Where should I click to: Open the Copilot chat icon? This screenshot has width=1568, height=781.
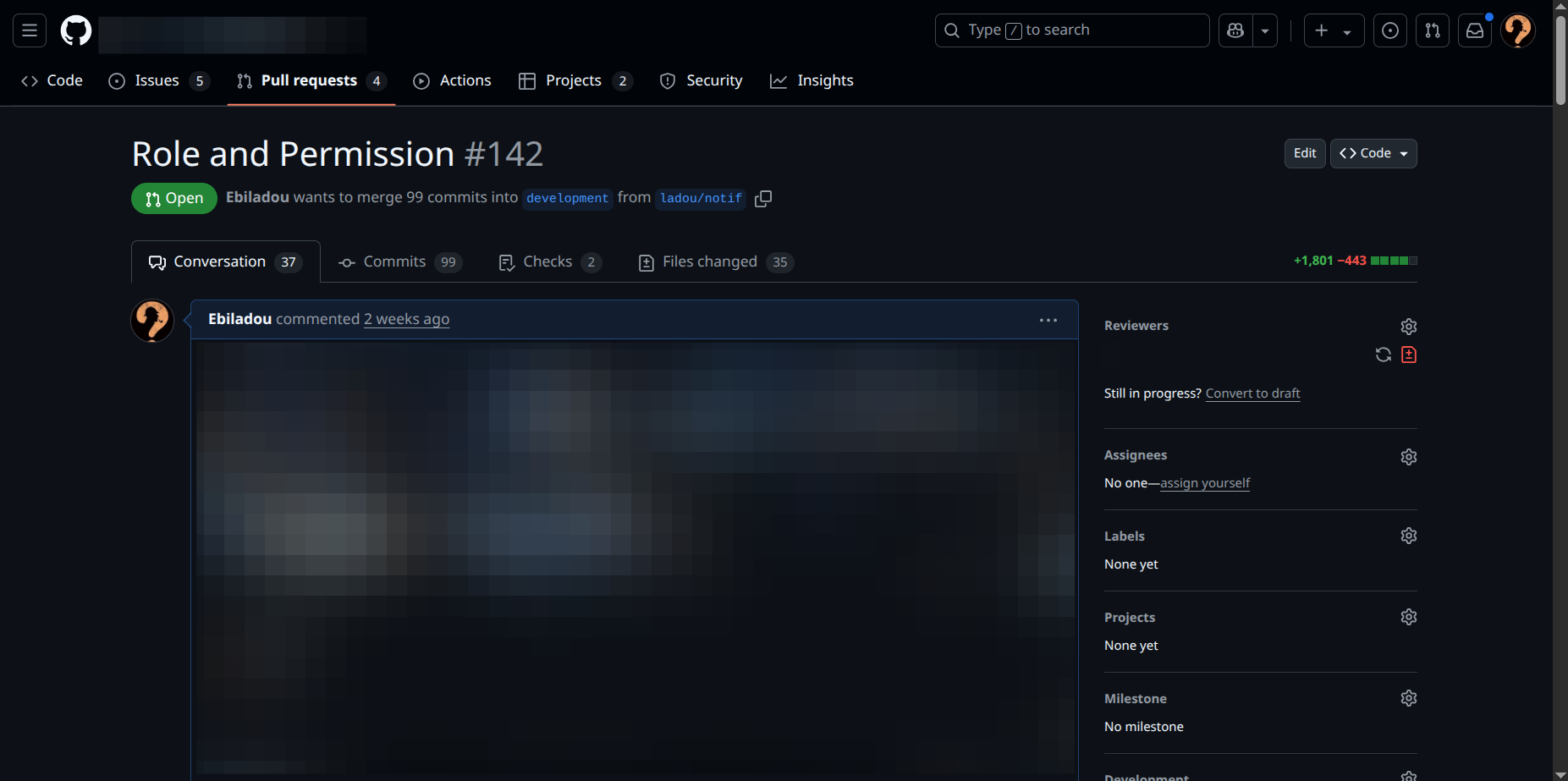click(x=1235, y=30)
